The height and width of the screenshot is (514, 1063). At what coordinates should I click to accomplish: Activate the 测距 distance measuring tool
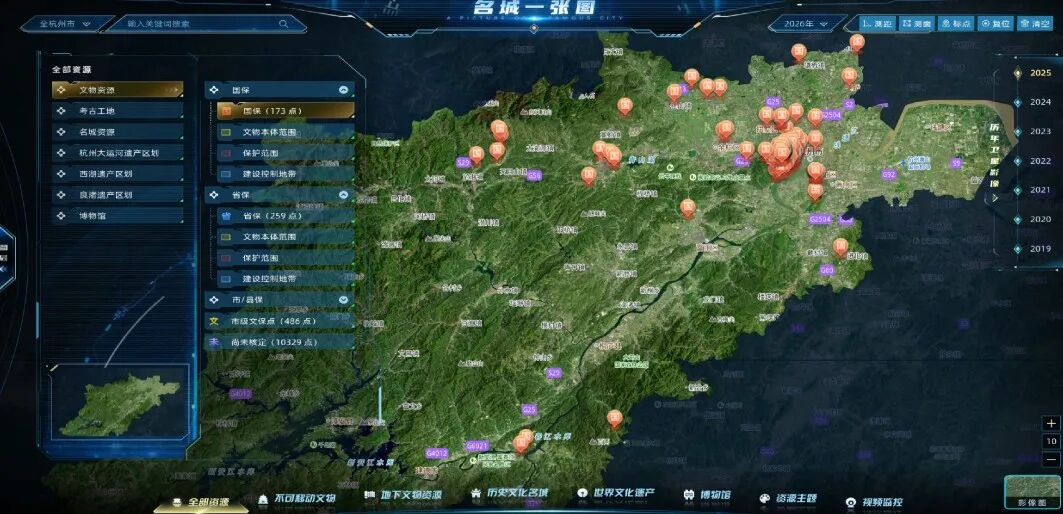pyautogui.click(x=878, y=24)
